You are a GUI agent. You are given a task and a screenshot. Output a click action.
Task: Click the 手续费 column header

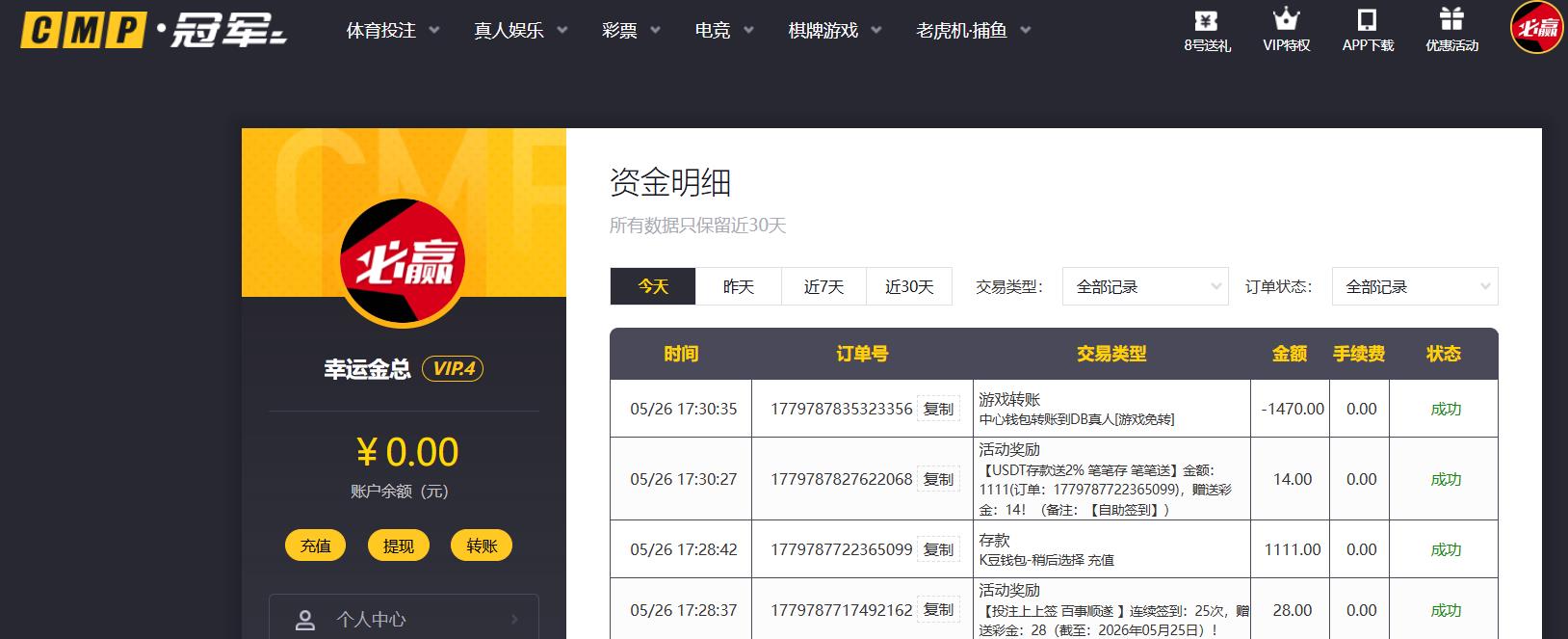1359,354
